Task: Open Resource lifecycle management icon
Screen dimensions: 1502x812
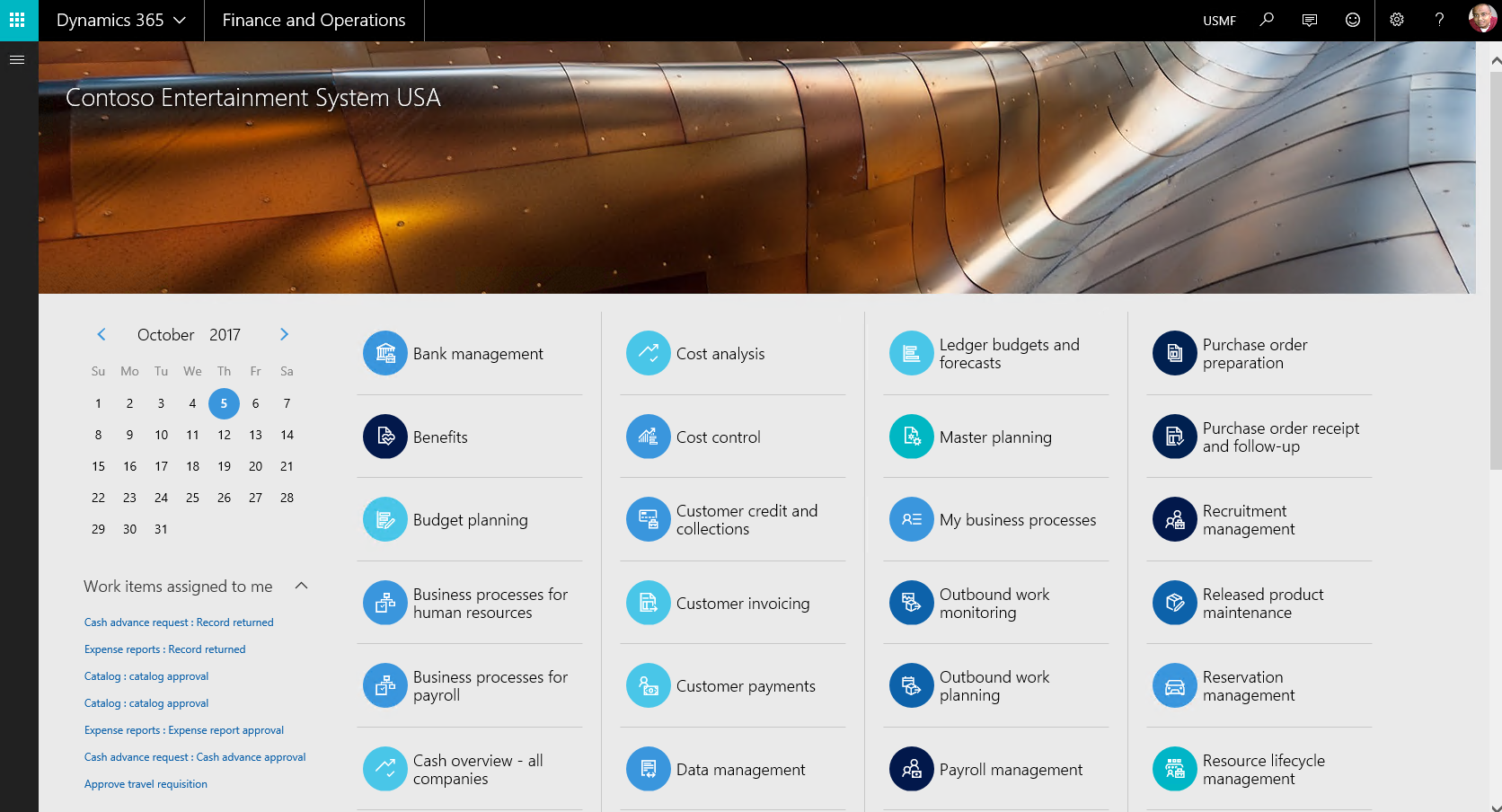Action: [x=1175, y=769]
